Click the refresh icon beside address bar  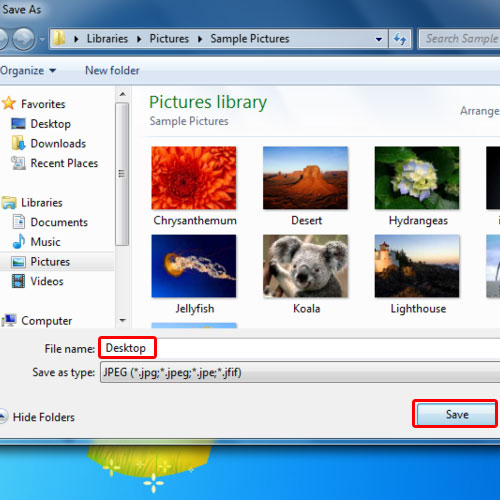coord(400,39)
